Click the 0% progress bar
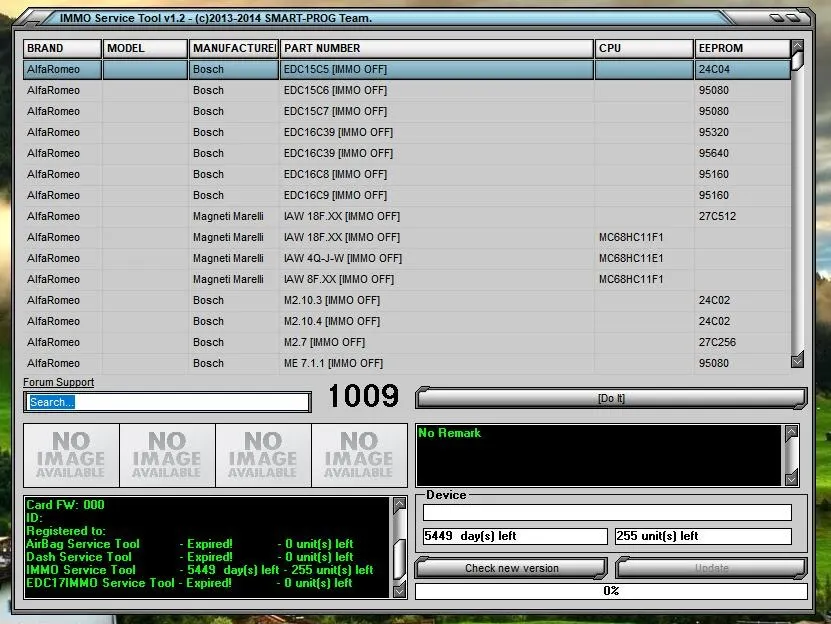831x624 pixels. (x=611, y=591)
